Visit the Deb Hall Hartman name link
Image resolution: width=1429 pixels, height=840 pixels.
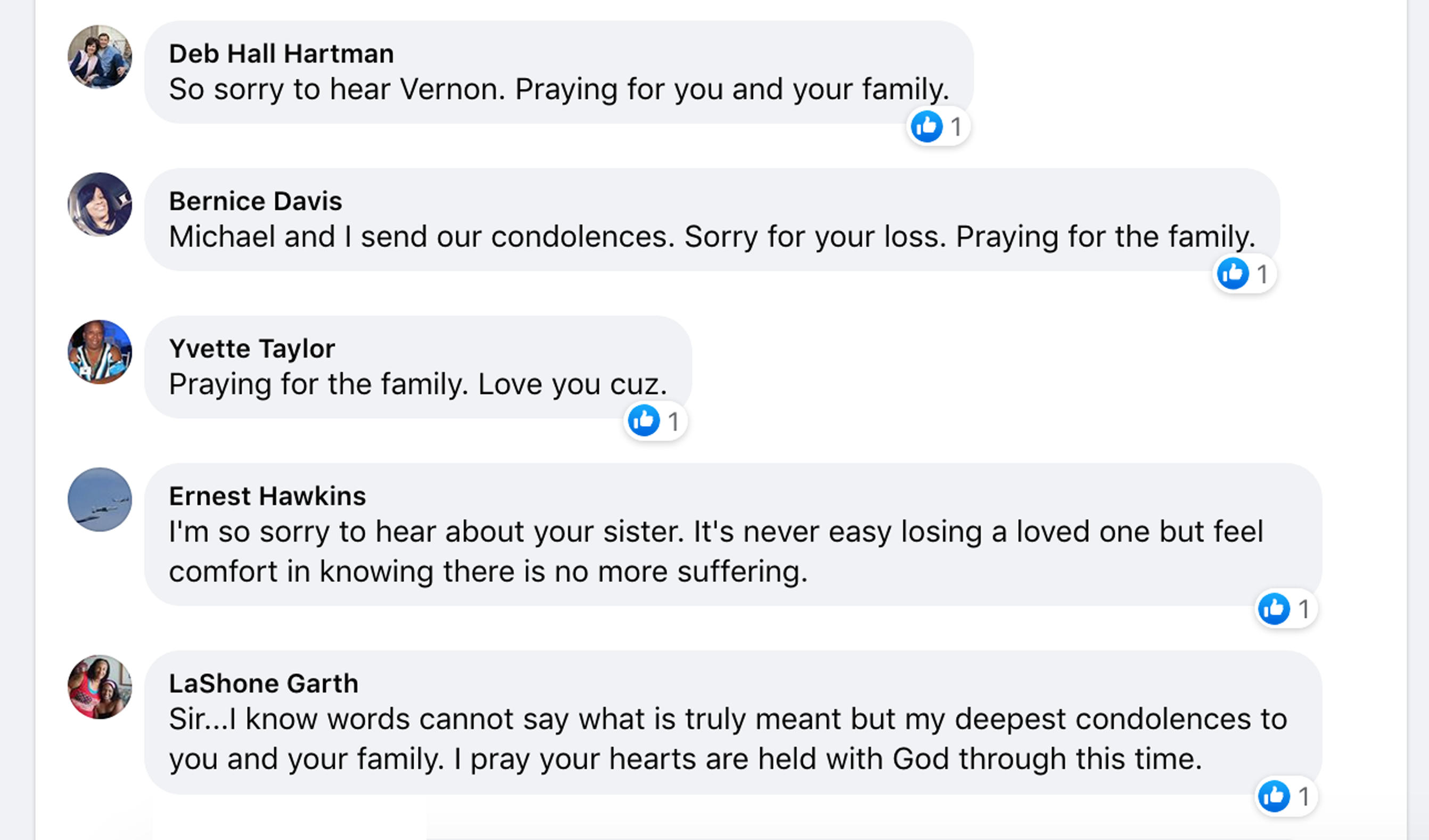(281, 54)
